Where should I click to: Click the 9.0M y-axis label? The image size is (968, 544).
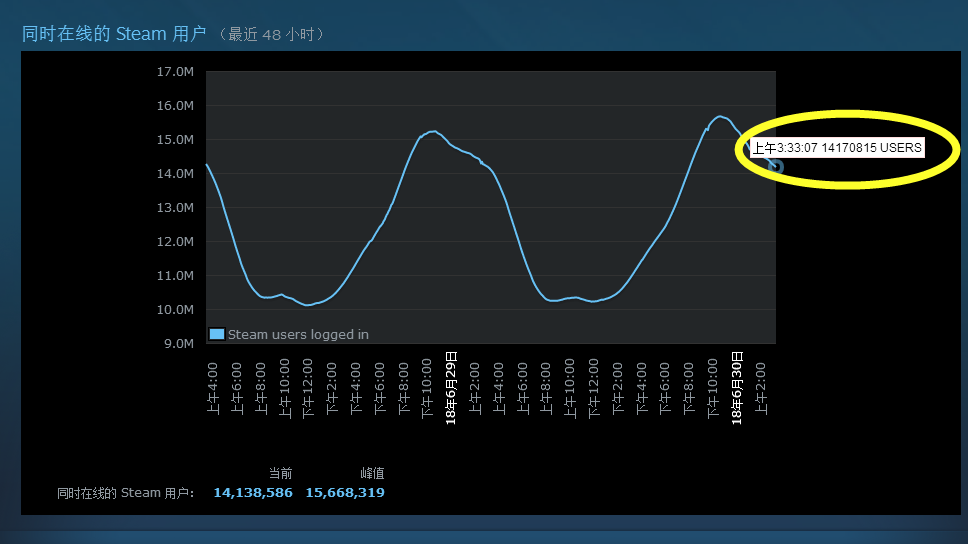pyautogui.click(x=179, y=343)
